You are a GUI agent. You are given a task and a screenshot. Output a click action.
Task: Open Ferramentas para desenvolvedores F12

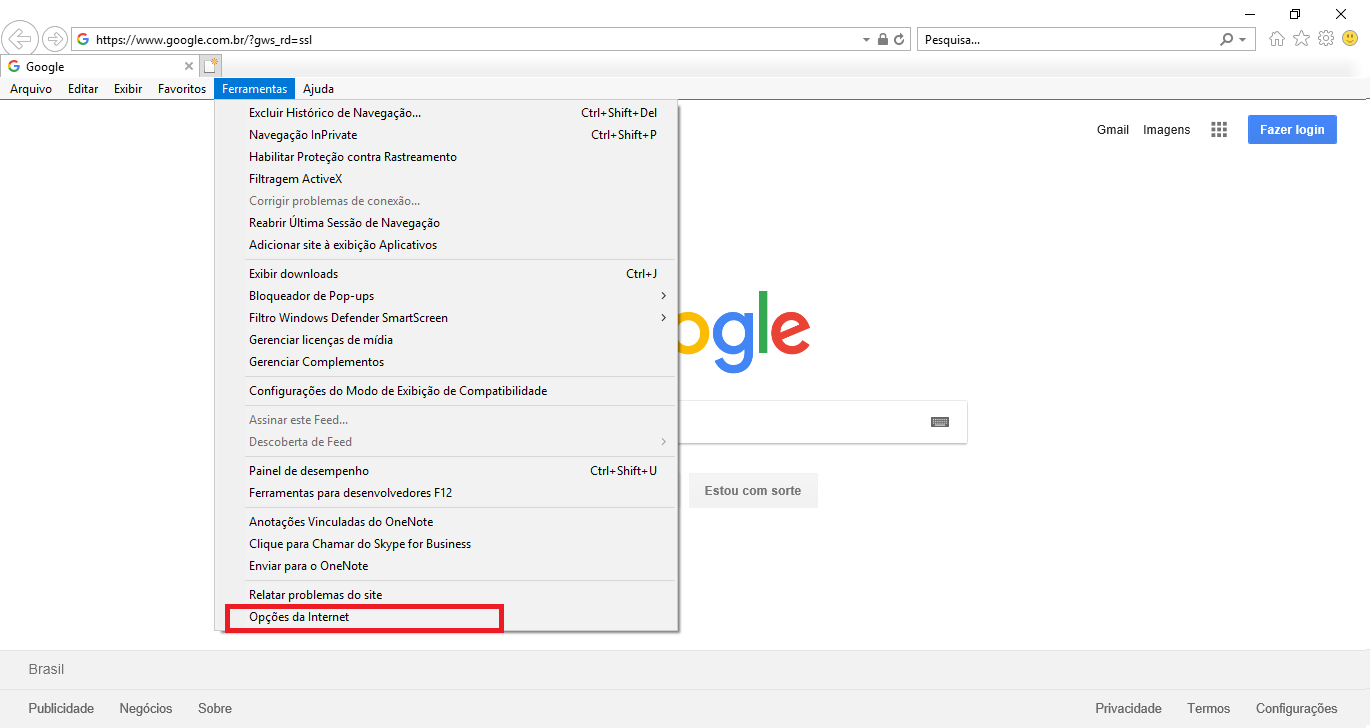pyautogui.click(x=448, y=493)
